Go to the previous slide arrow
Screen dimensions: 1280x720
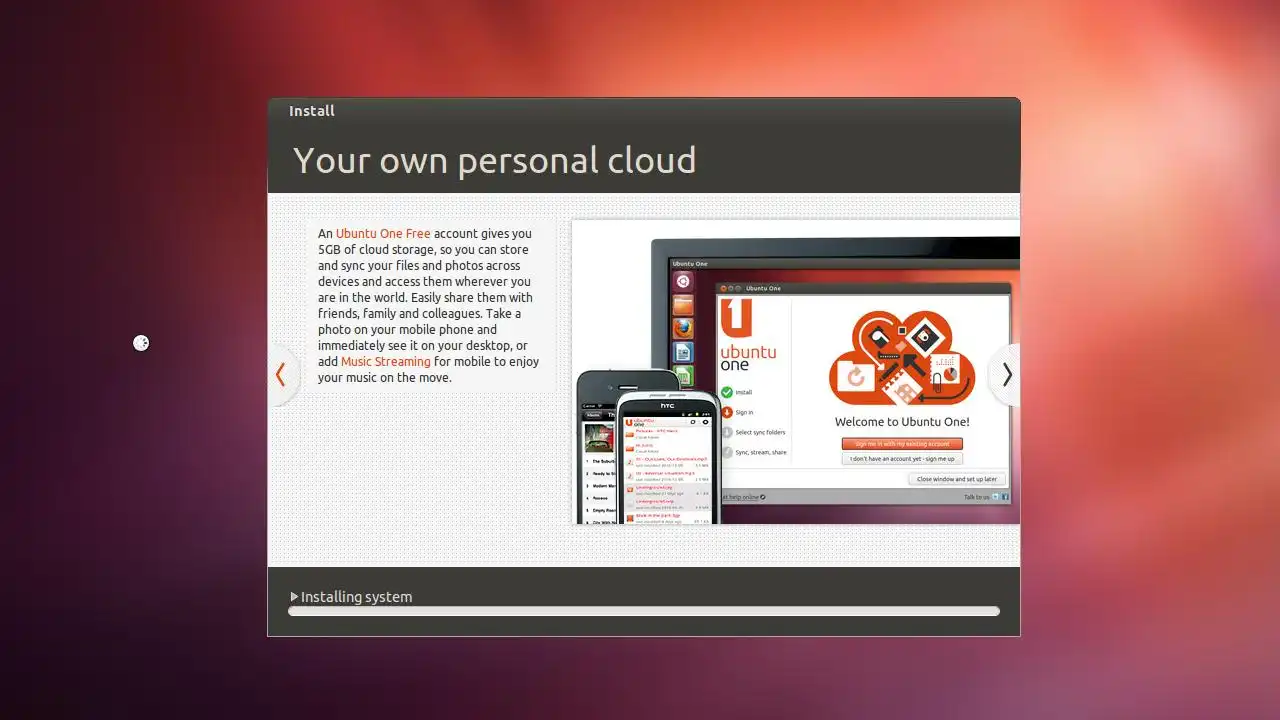(281, 375)
